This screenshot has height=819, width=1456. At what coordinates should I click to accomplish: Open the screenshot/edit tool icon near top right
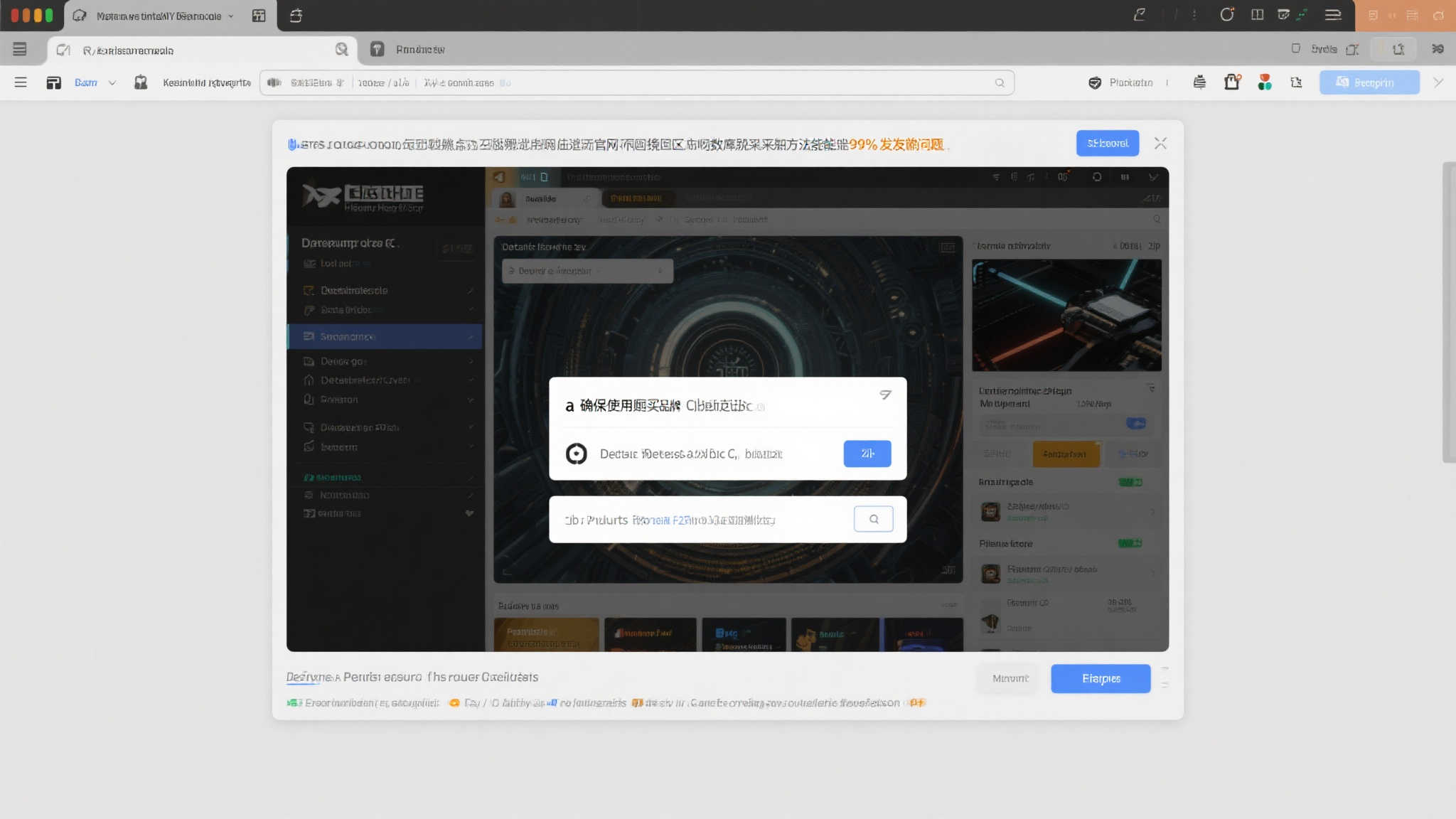1284,16
